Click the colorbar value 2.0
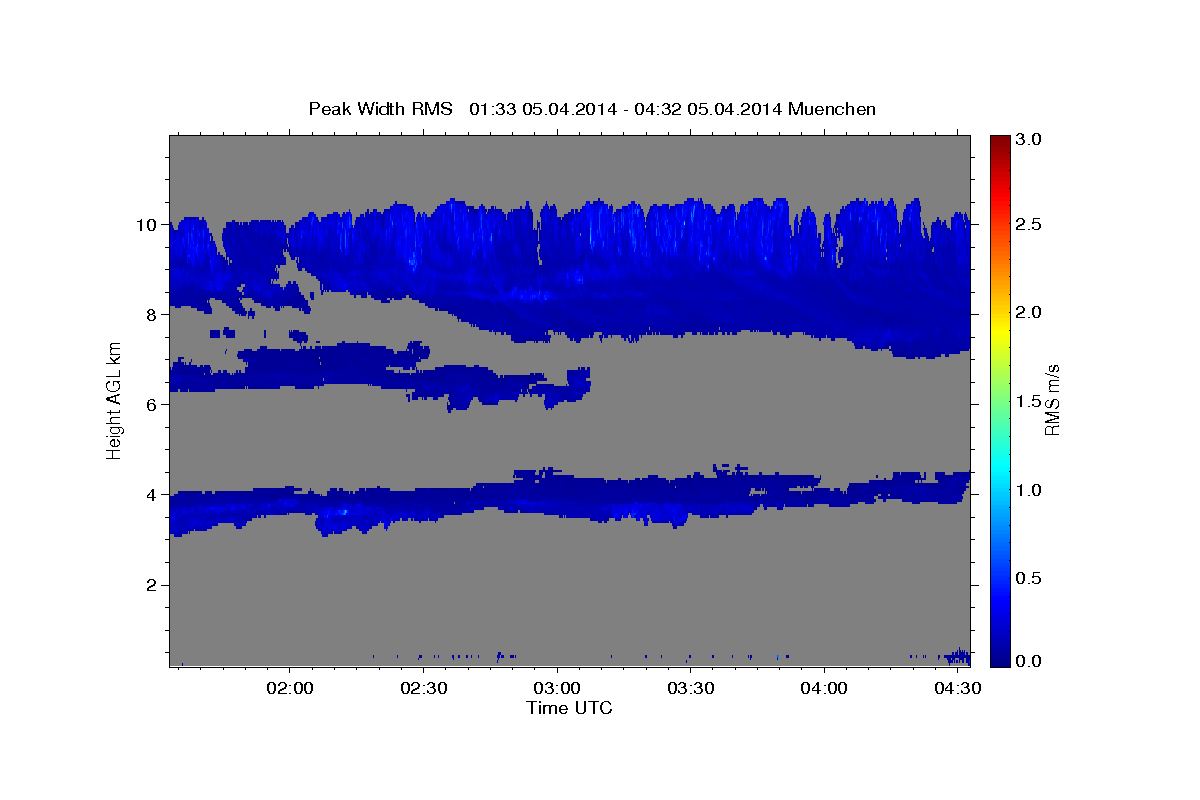The height and width of the screenshot is (800, 1200). (1029, 313)
